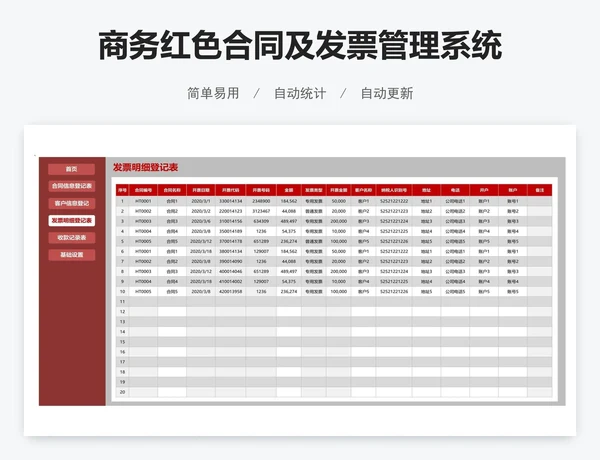600x460 pixels.
Task: Select date cell 2020/3/2 in row 2
Action: 201,211
